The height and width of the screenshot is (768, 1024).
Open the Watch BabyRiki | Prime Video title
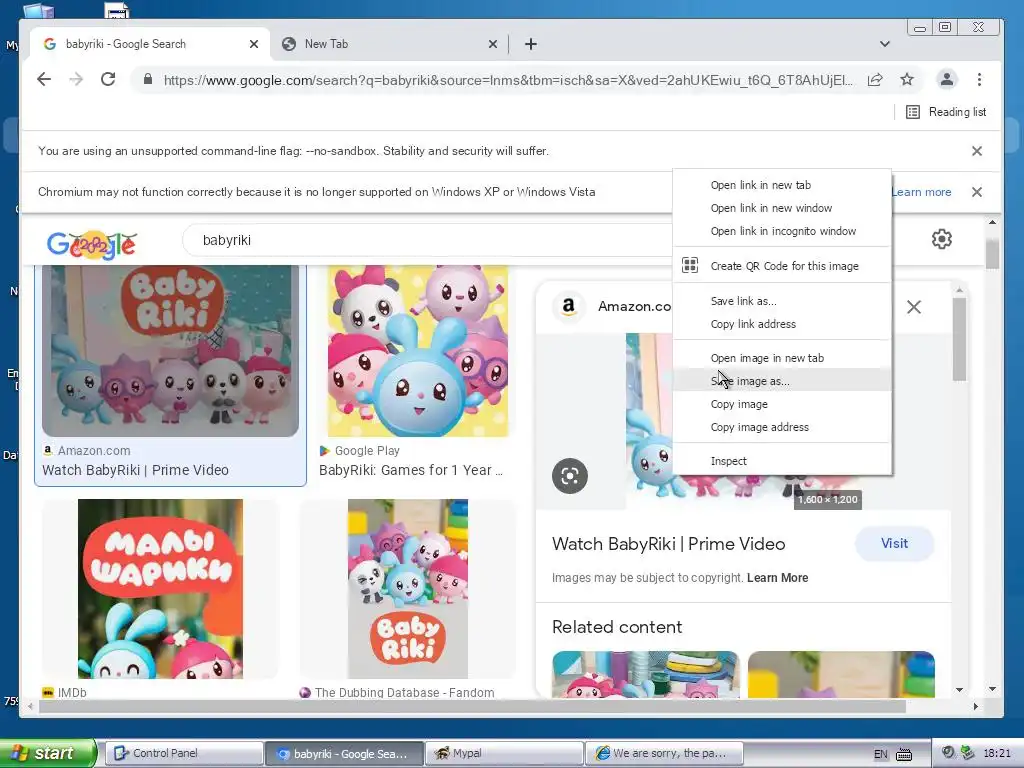tap(668, 544)
